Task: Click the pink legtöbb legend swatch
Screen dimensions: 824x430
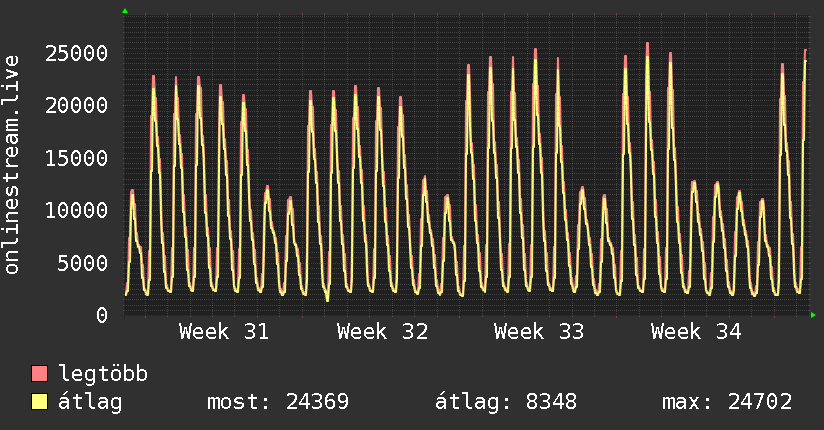Action: click(39, 373)
